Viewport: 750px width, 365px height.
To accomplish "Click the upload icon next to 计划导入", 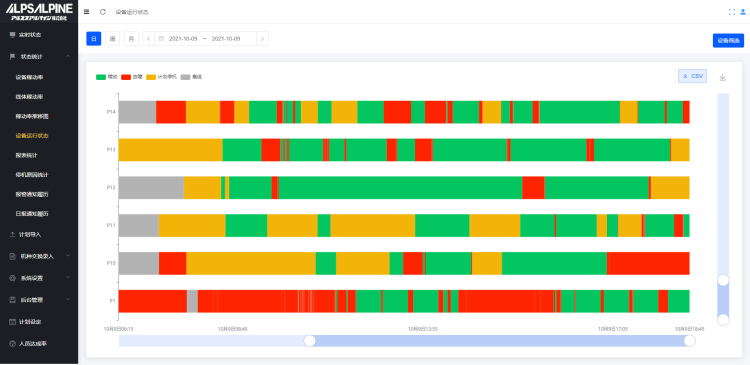I will pos(12,234).
